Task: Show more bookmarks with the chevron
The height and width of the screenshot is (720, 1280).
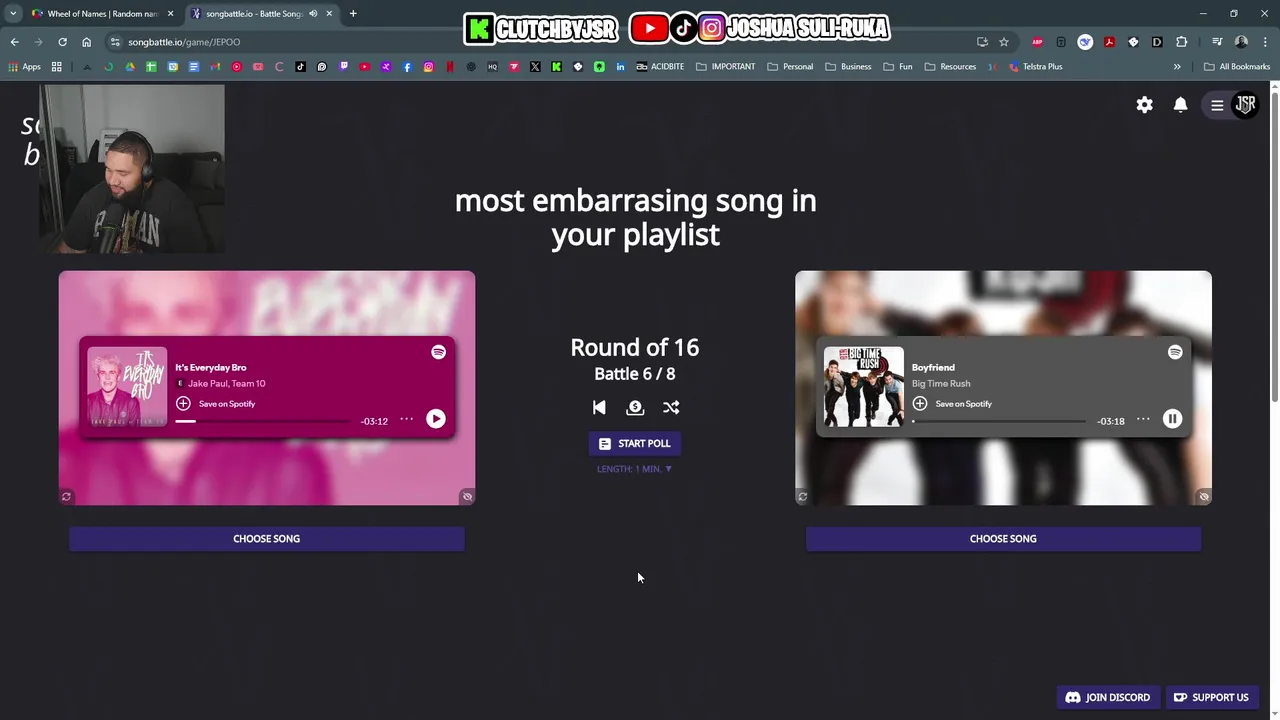Action: click(1177, 67)
